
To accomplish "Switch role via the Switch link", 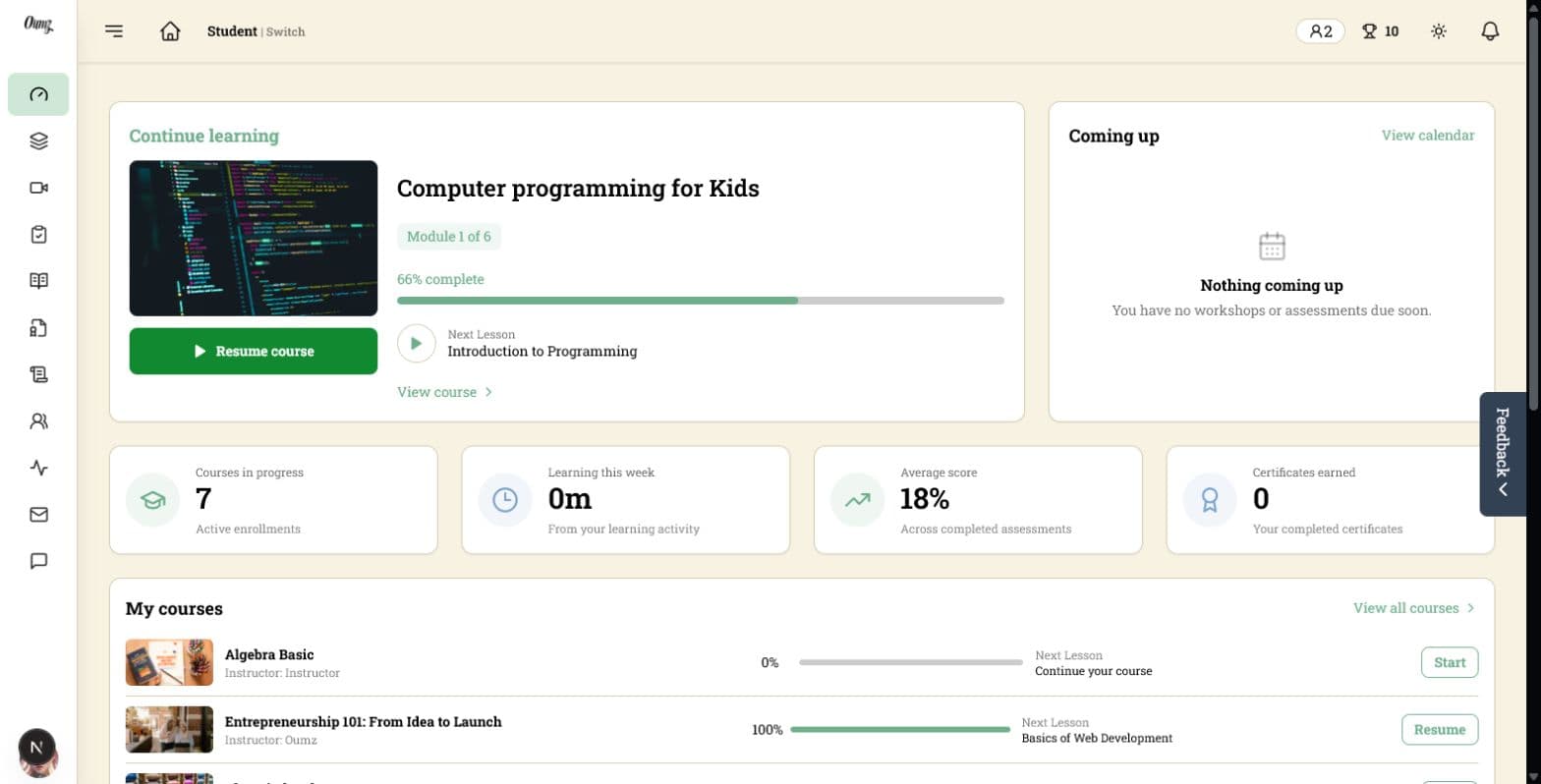I will (286, 31).
